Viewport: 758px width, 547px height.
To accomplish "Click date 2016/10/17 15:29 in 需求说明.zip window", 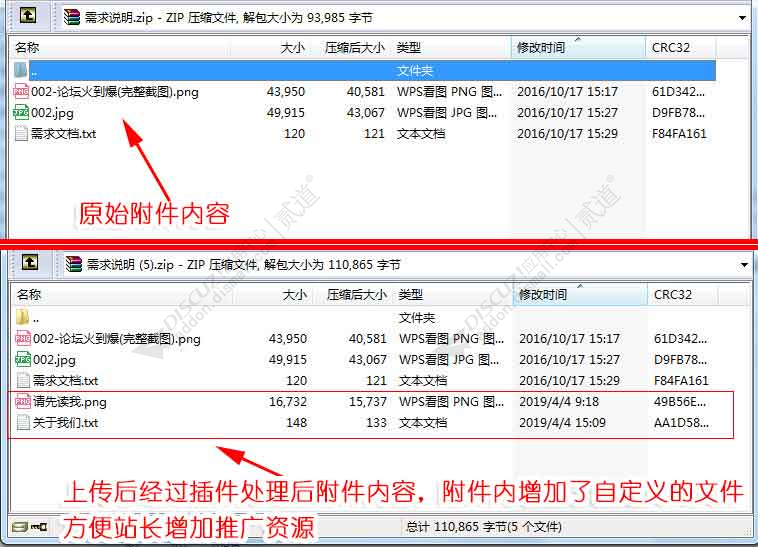I will point(568,133).
